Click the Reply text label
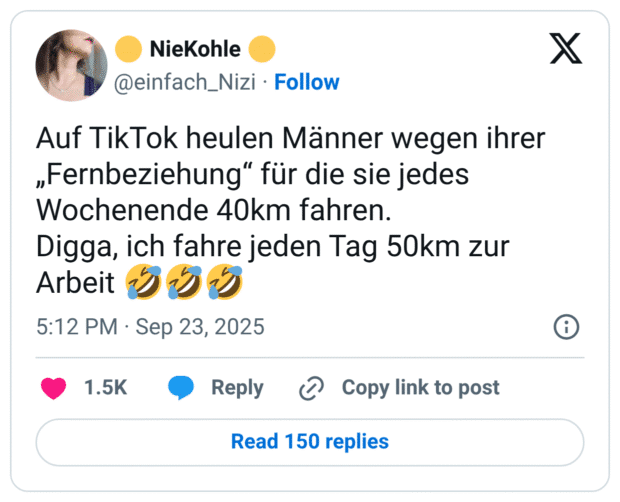The height and width of the screenshot is (502, 620). point(237,388)
